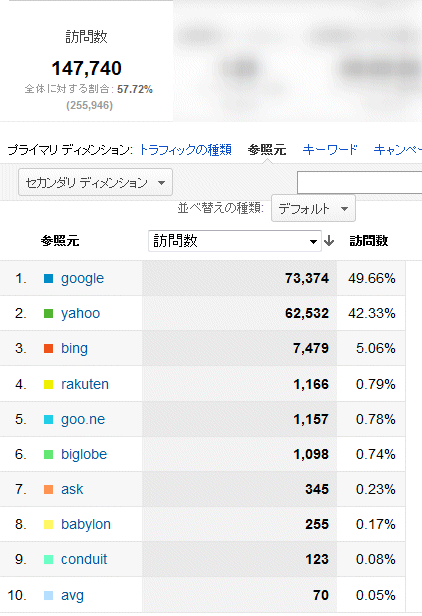Click rakuten's visit count 1,166
The image size is (422, 616).
pyautogui.click(x=311, y=384)
